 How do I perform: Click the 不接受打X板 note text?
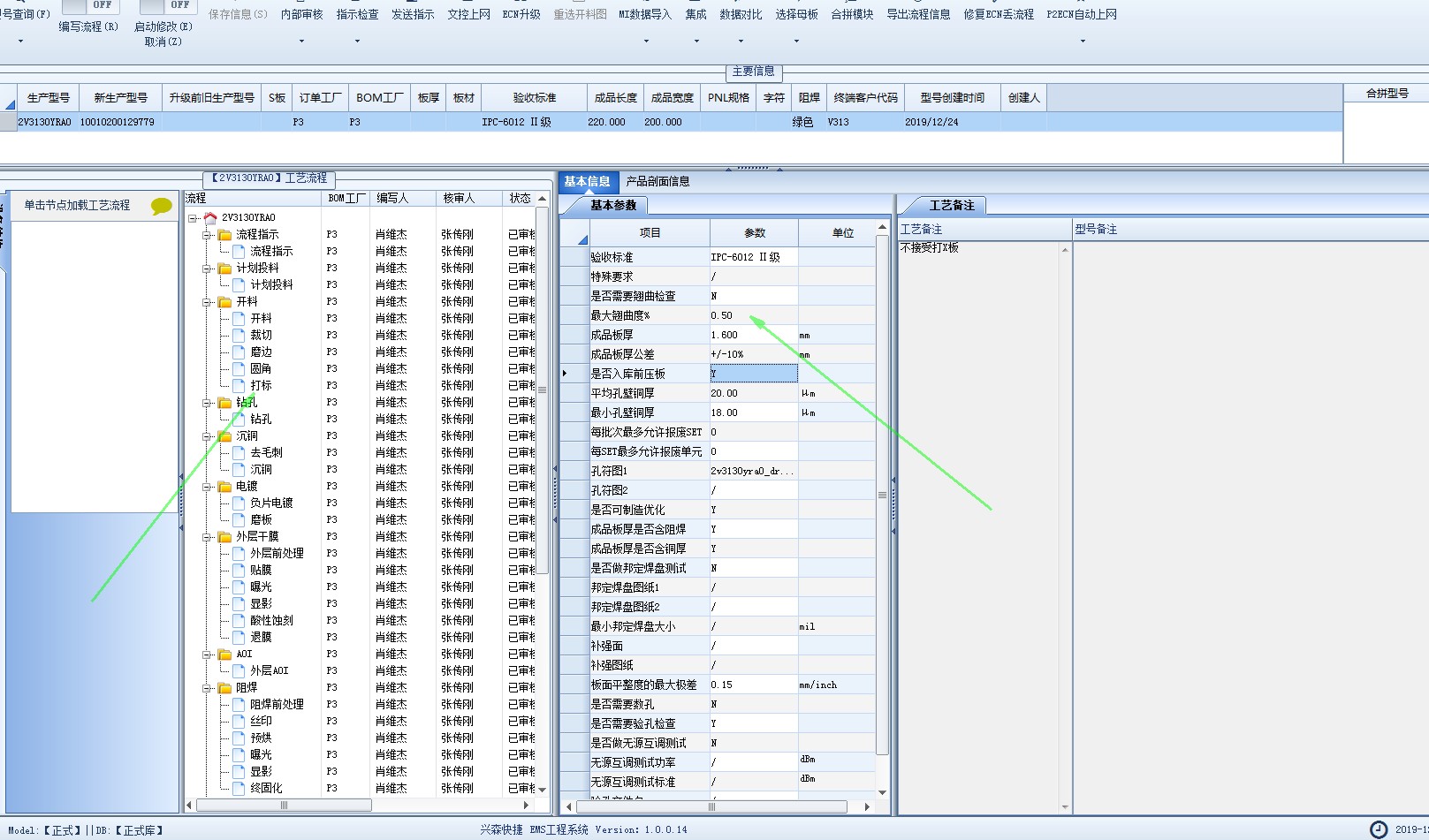coord(930,248)
